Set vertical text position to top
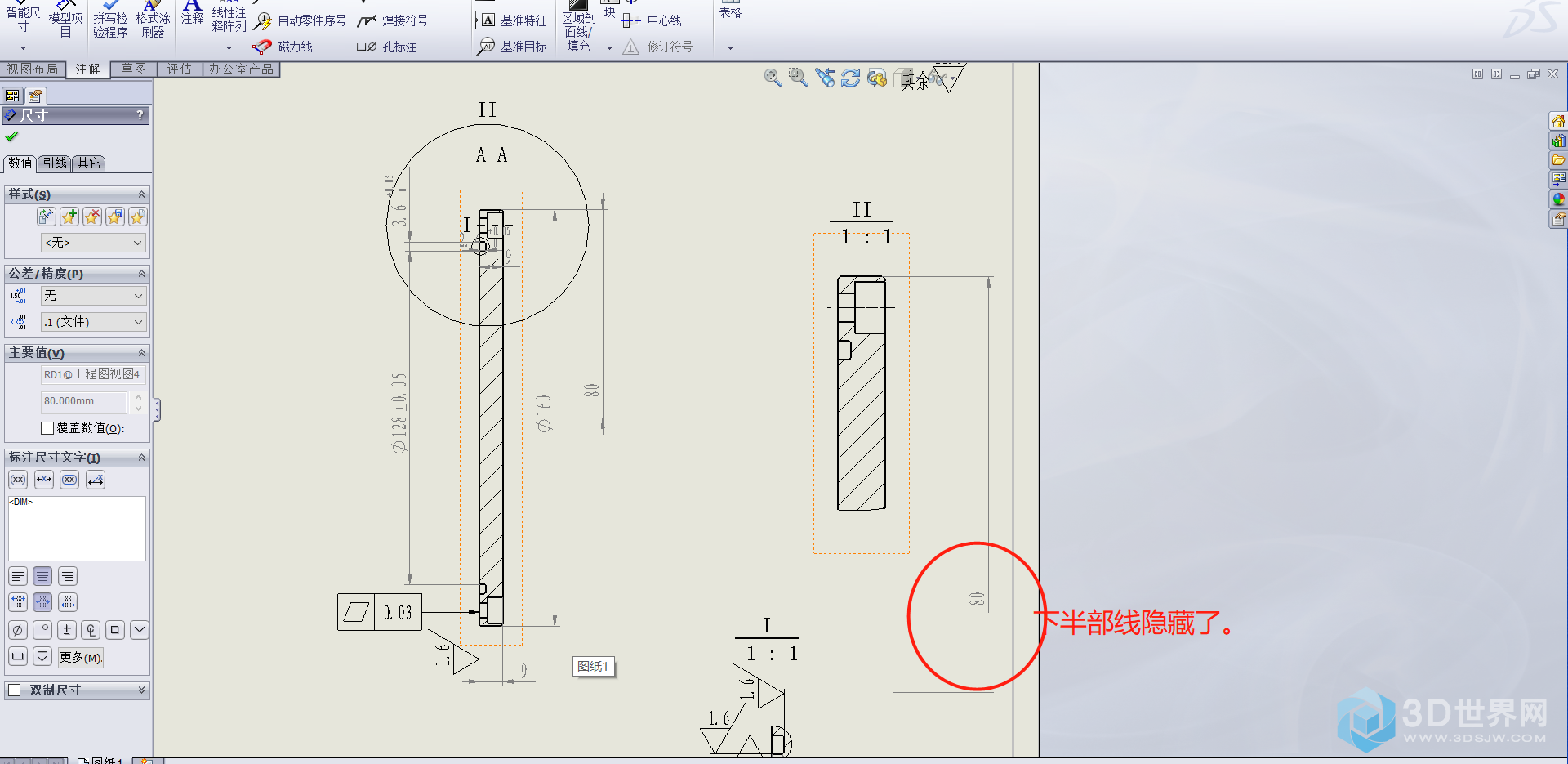 click(x=18, y=602)
